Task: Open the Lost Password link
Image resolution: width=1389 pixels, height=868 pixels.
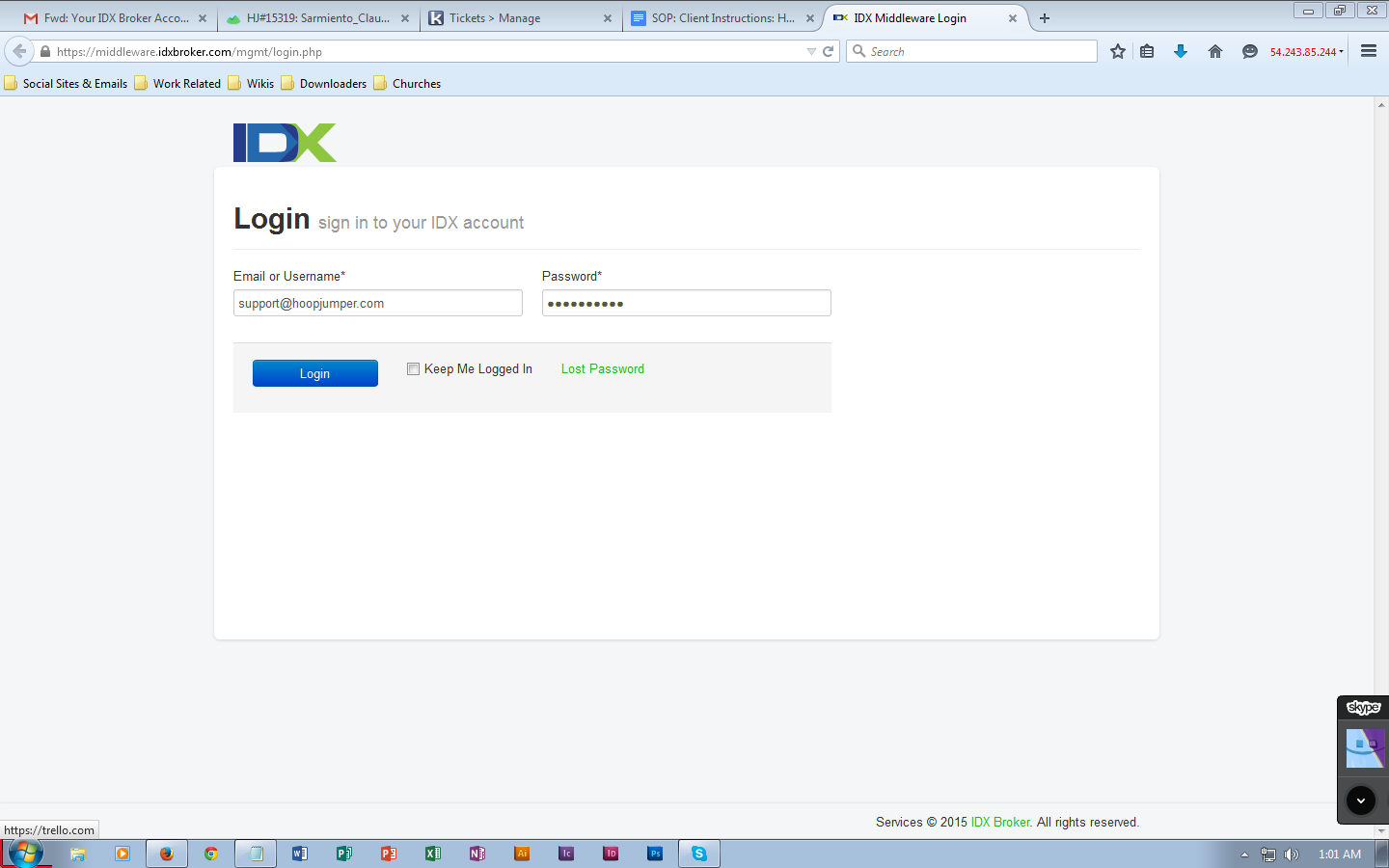Action: [602, 368]
